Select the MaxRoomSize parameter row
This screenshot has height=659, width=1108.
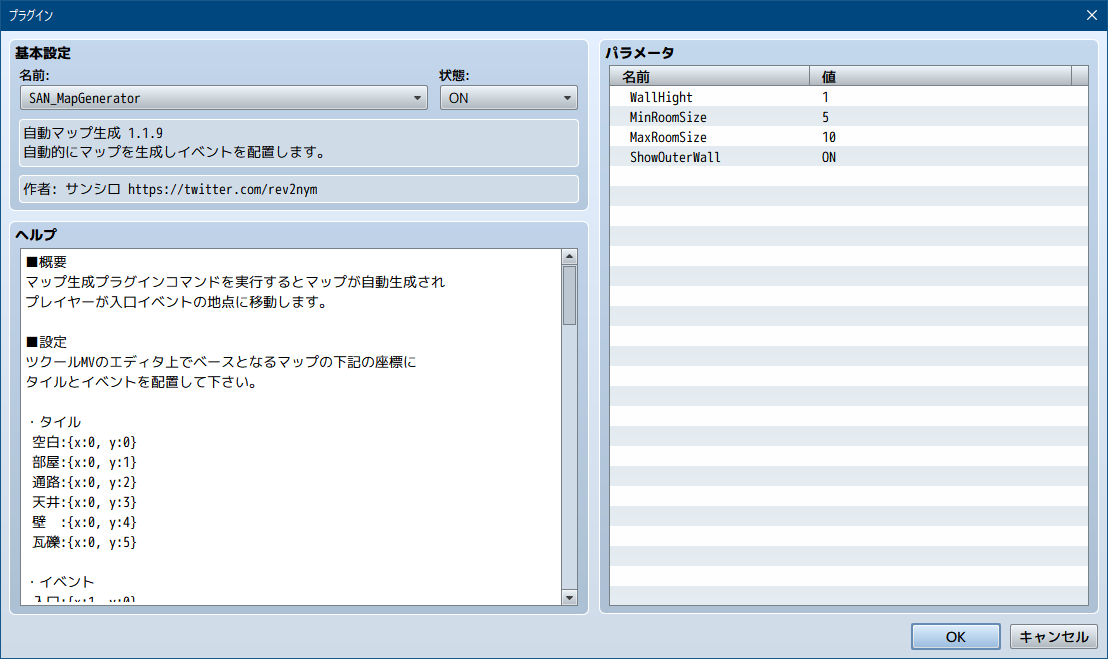pos(667,137)
